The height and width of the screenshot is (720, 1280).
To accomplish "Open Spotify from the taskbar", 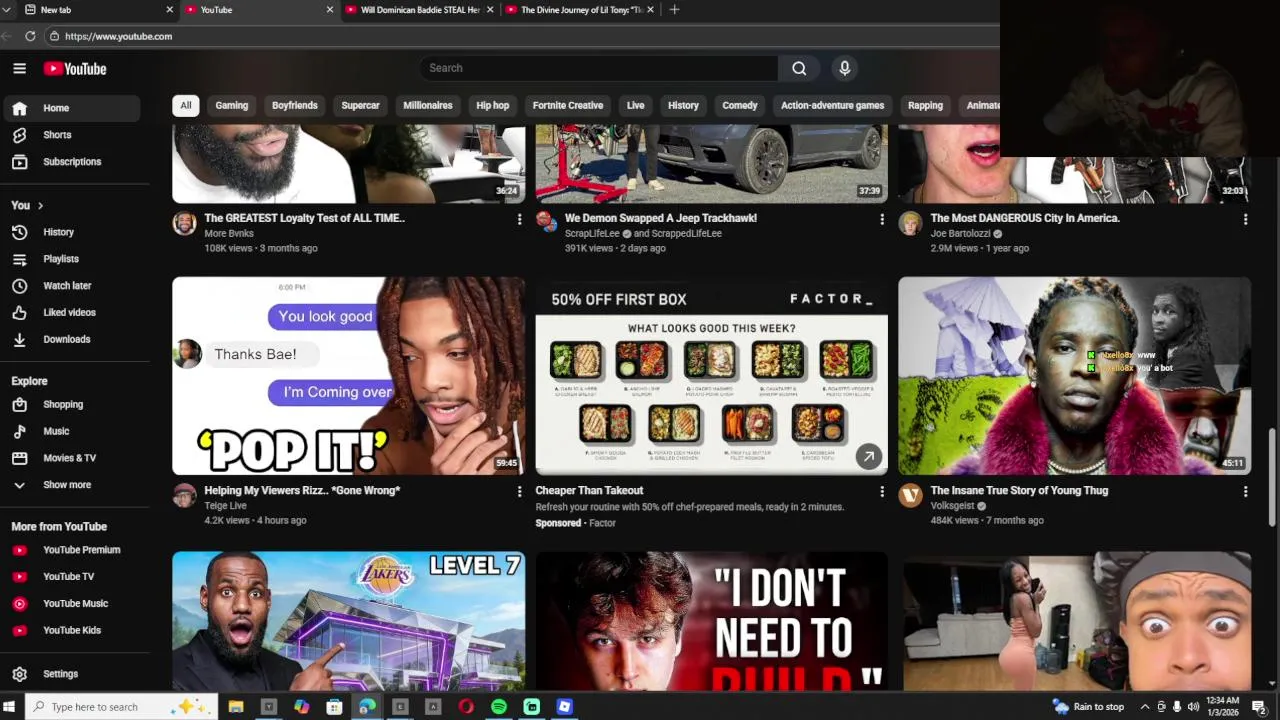I will coord(499,707).
